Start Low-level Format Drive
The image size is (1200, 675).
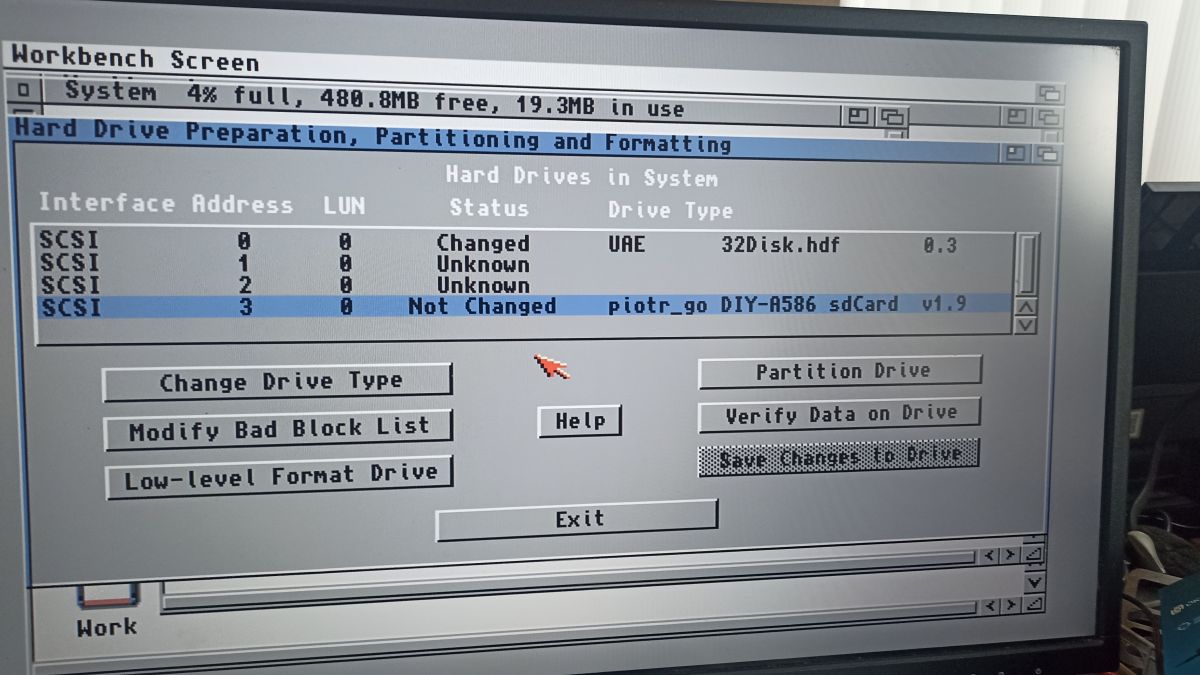click(x=279, y=477)
